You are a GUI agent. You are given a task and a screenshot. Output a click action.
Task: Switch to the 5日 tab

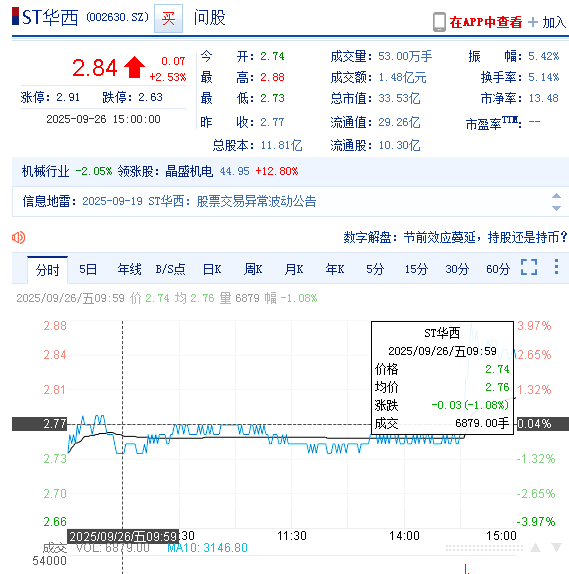[x=88, y=269]
